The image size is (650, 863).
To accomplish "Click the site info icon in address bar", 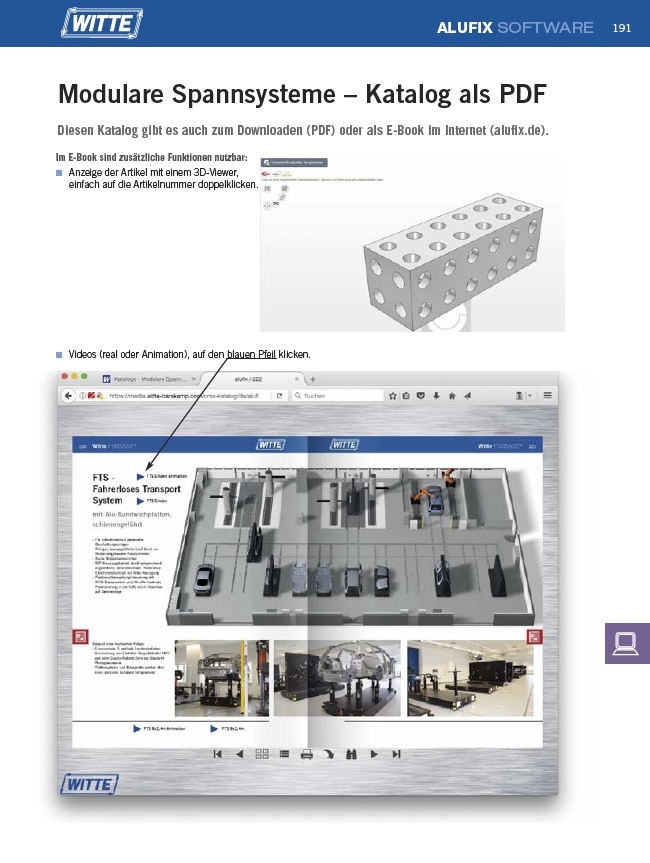I will coord(82,395).
